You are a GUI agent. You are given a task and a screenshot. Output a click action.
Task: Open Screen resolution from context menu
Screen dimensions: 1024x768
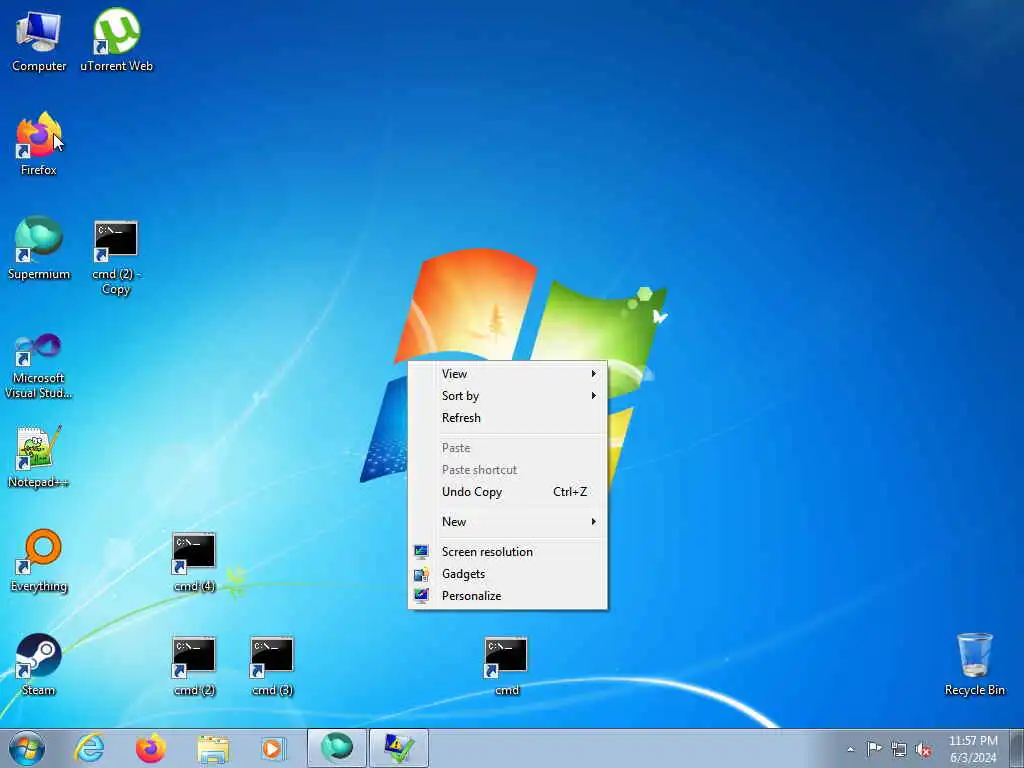coord(507,552)
